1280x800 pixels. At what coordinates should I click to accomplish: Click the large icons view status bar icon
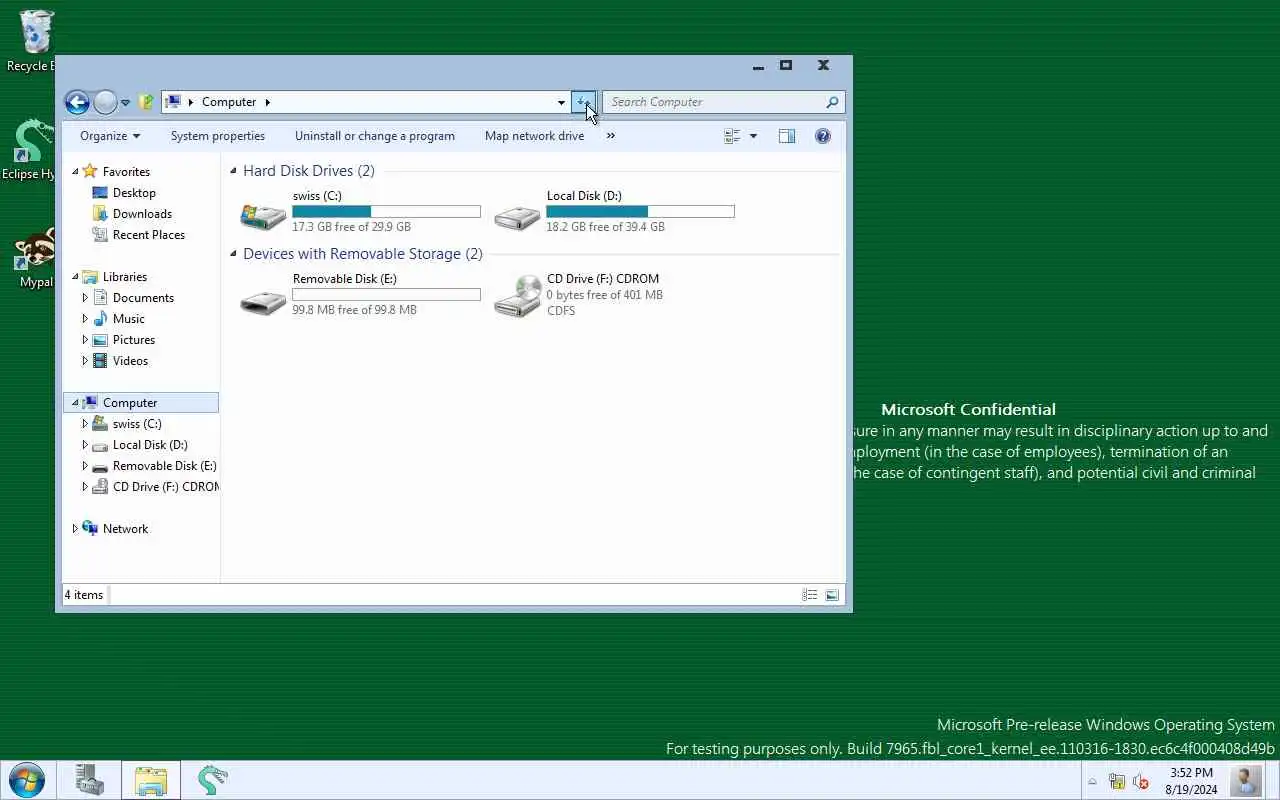click(832, 595)
